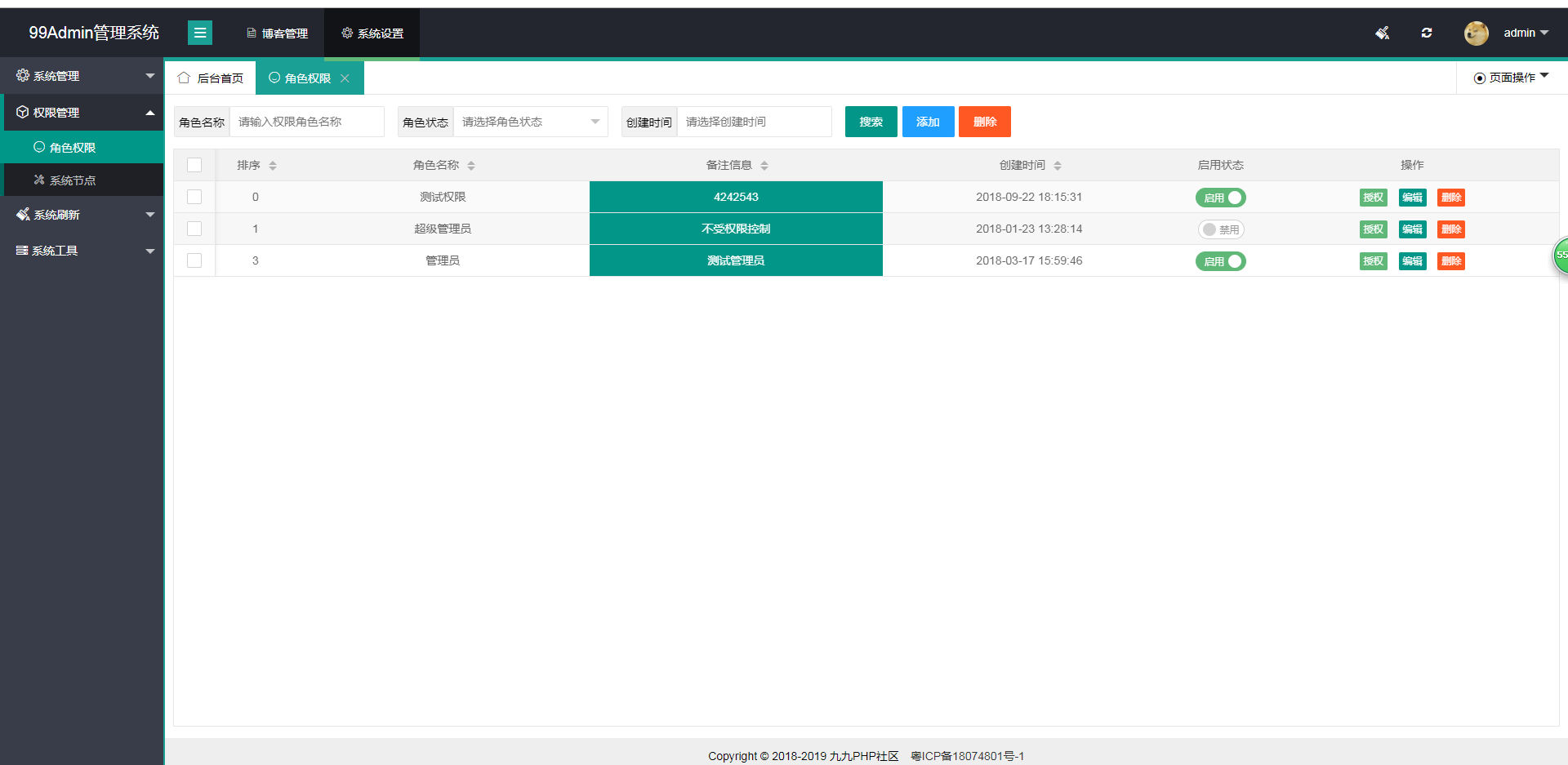Sort by 排序 column arrows
Viewport: 1568px width, 765px height.
coord(273,166)
